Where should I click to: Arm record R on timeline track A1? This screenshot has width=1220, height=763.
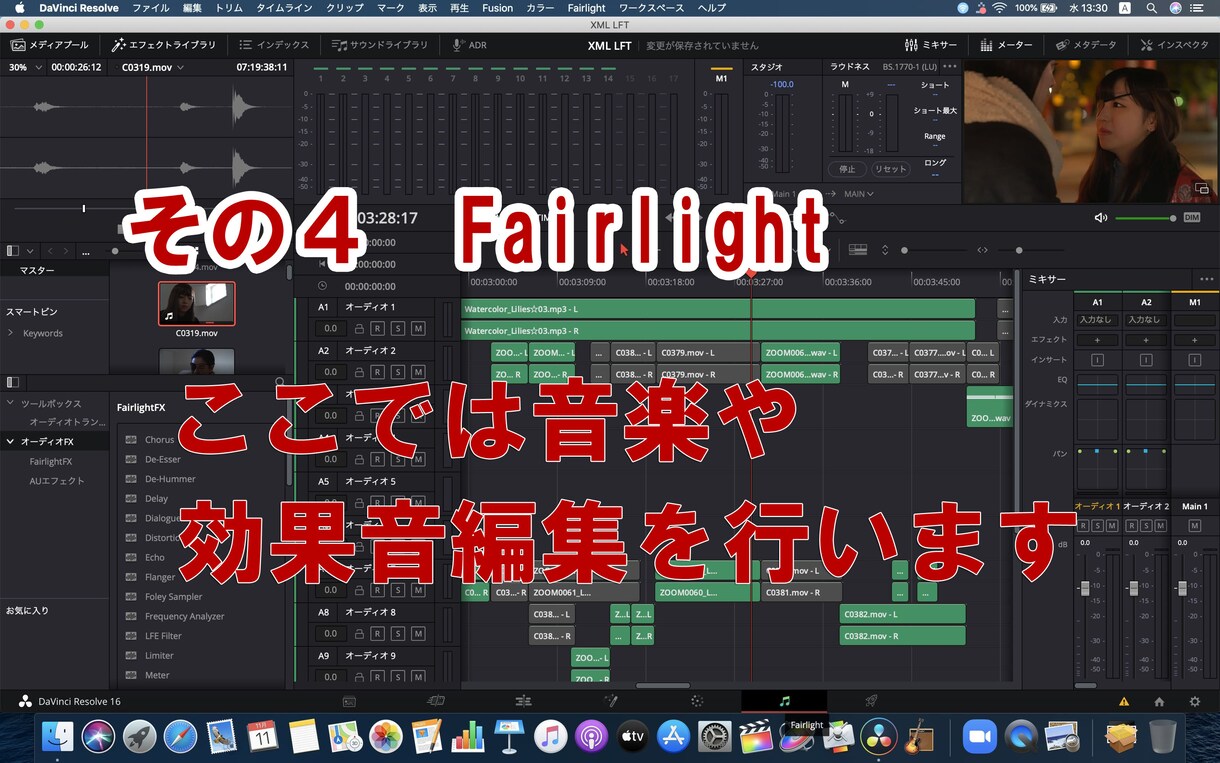click(x=378, y=328)
